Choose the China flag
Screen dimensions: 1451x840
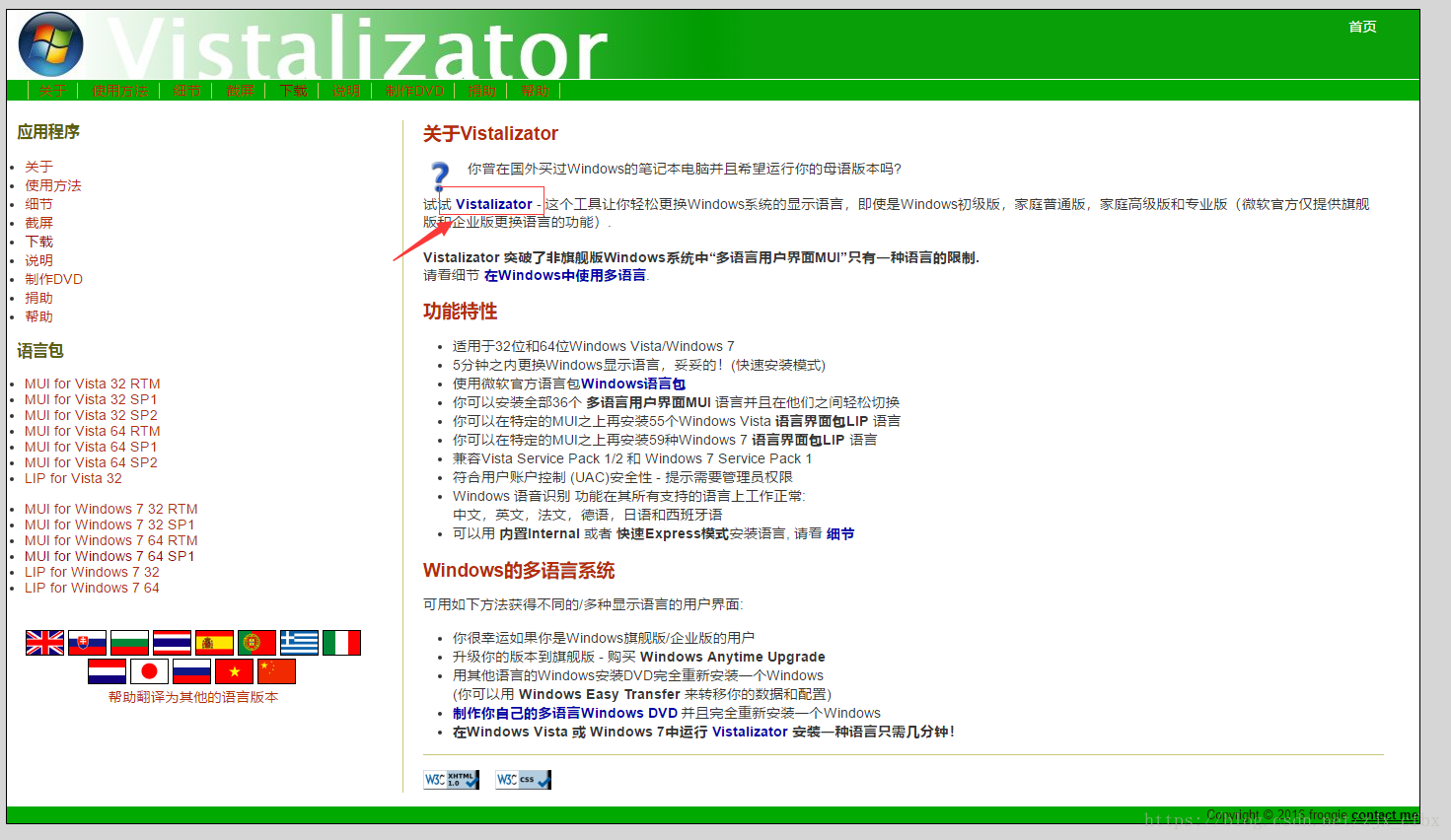(276, 671)
